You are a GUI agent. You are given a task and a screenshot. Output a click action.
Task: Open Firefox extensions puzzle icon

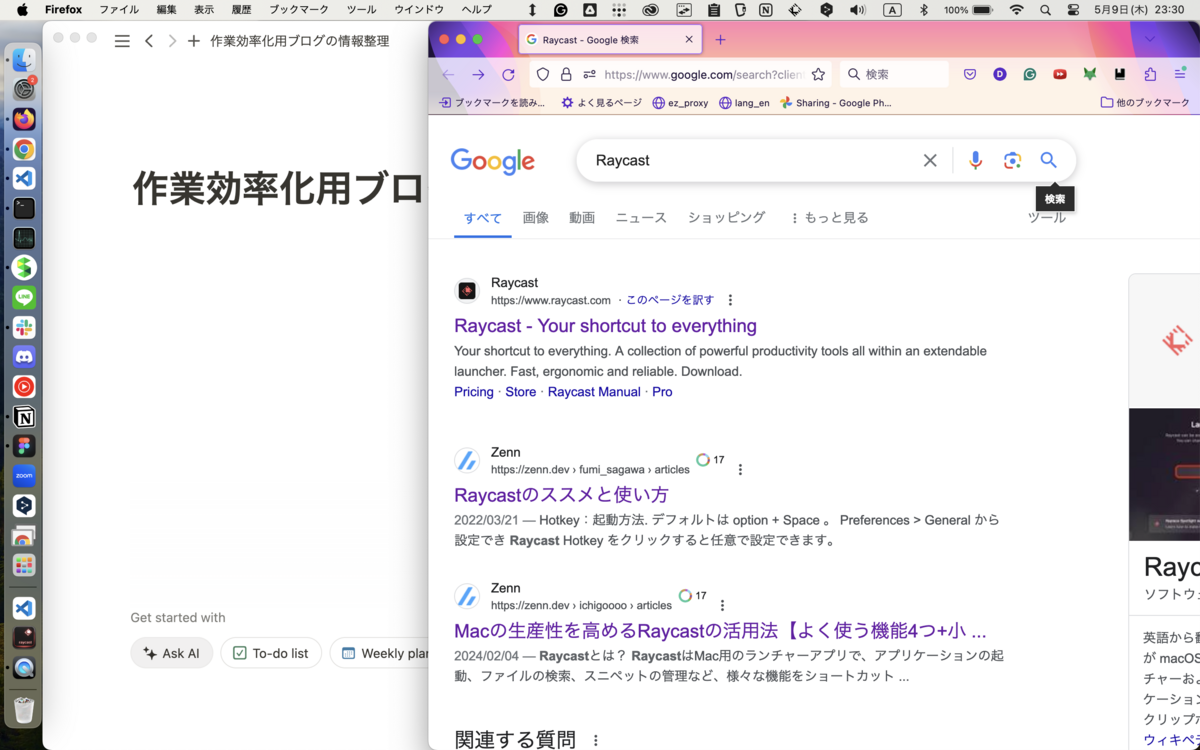click(1150, 75)
